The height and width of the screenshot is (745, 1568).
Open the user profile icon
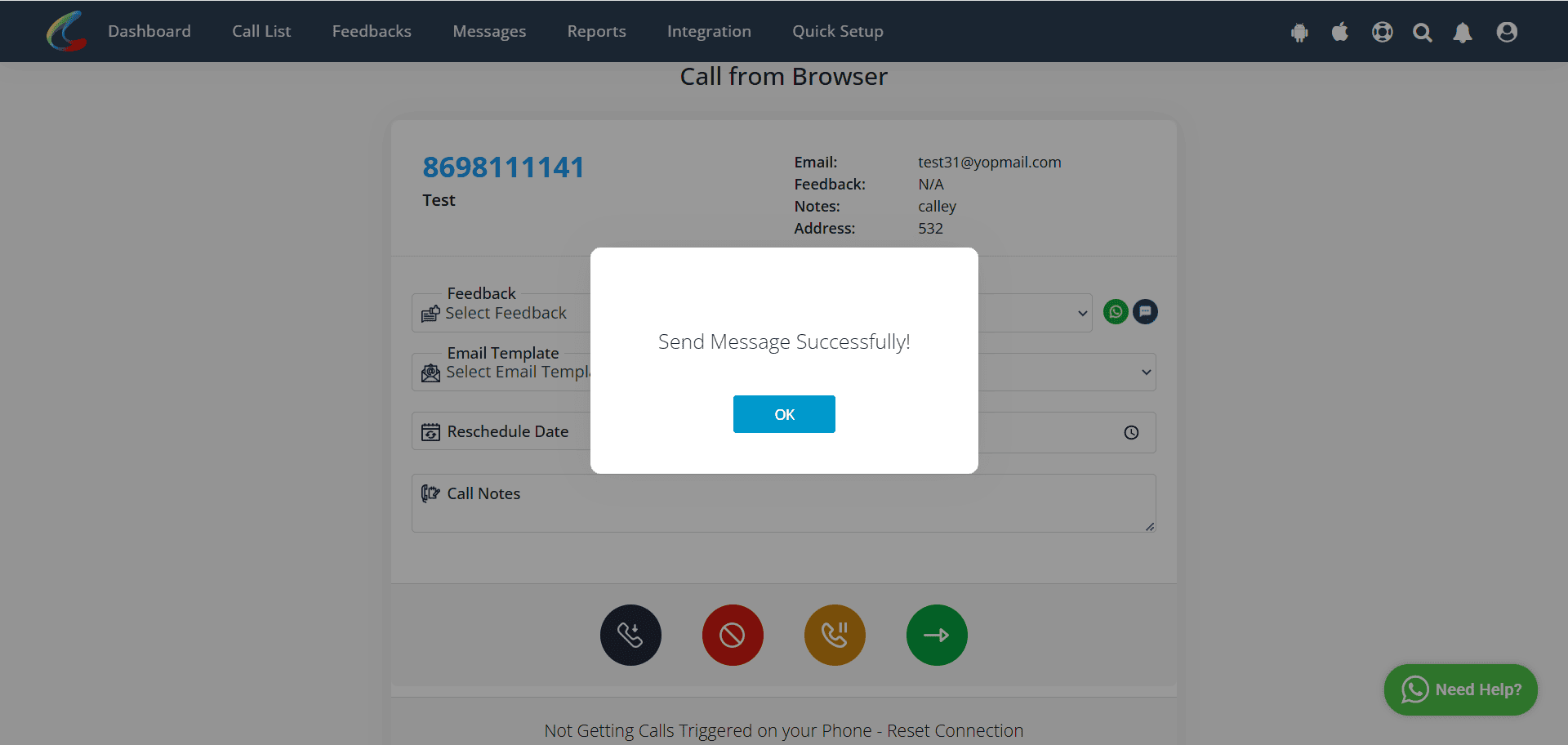[x=1507, y=32]
